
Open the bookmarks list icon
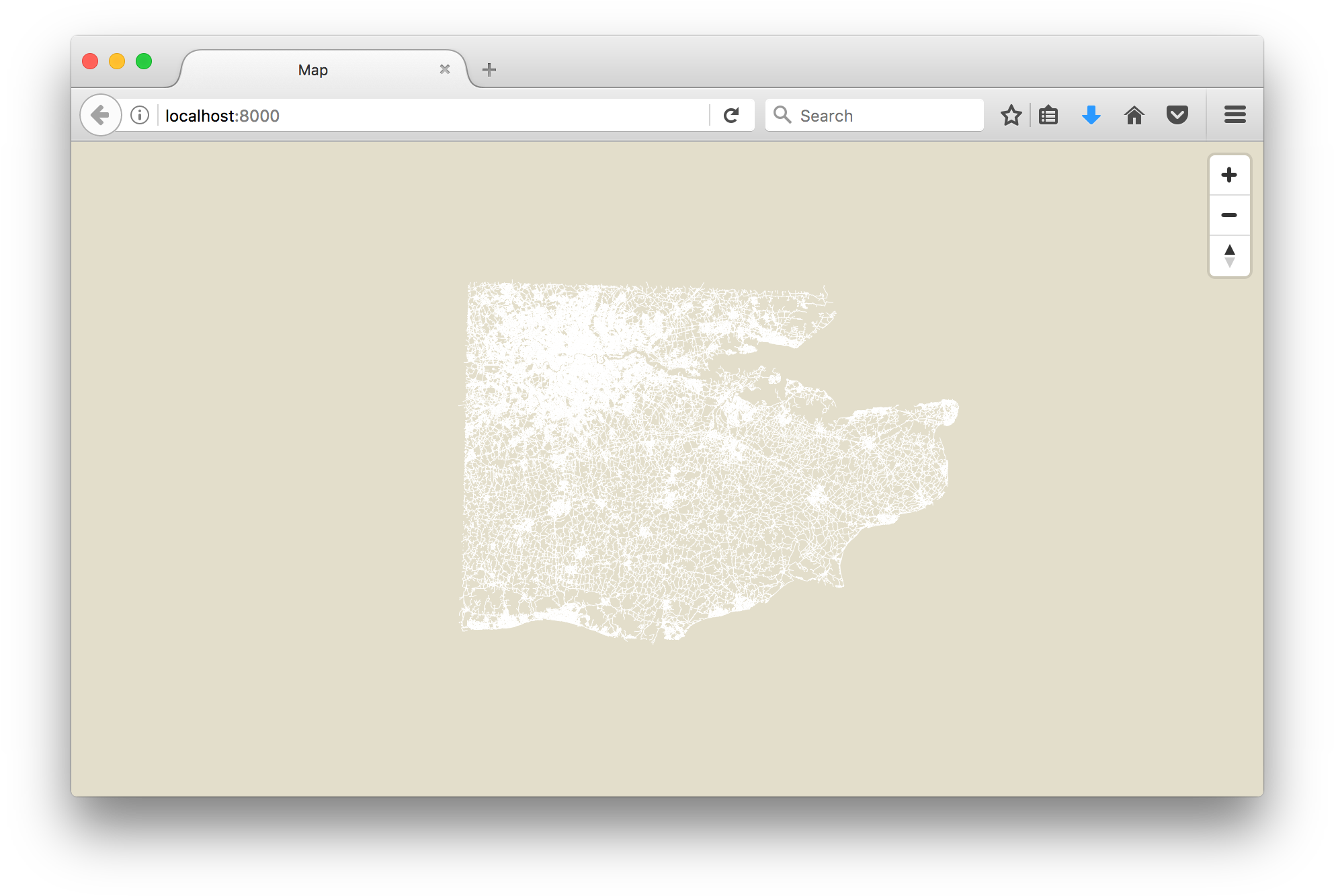pyautogui.click(x=1048, y=115)
